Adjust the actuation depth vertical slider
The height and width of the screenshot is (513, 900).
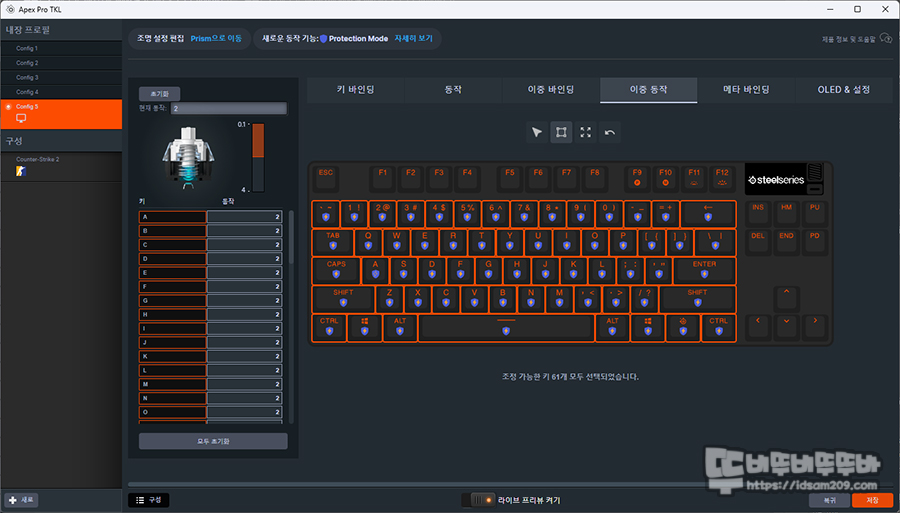258,157
